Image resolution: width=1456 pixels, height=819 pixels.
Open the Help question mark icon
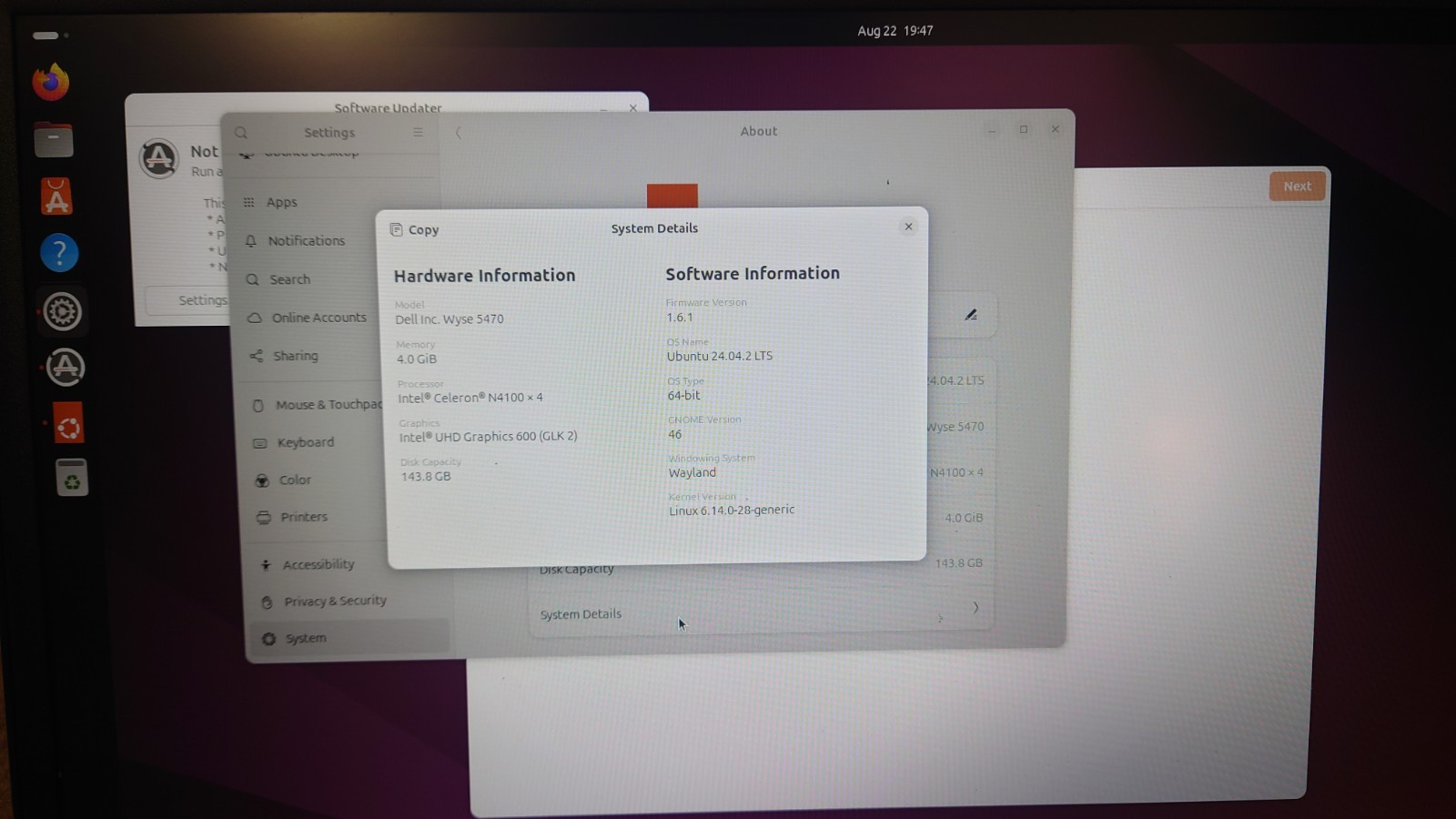coord(59,253)
